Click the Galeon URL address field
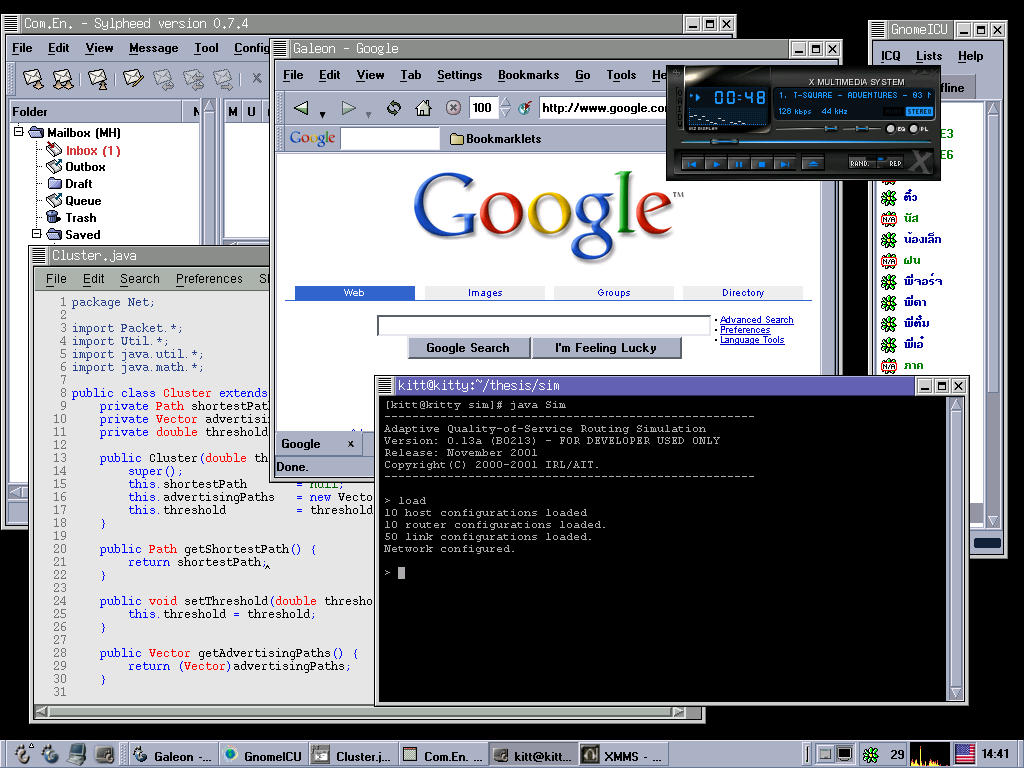The width and height of the screenshot is (1024, 768). pyautogui.click(x=603, y=108)
